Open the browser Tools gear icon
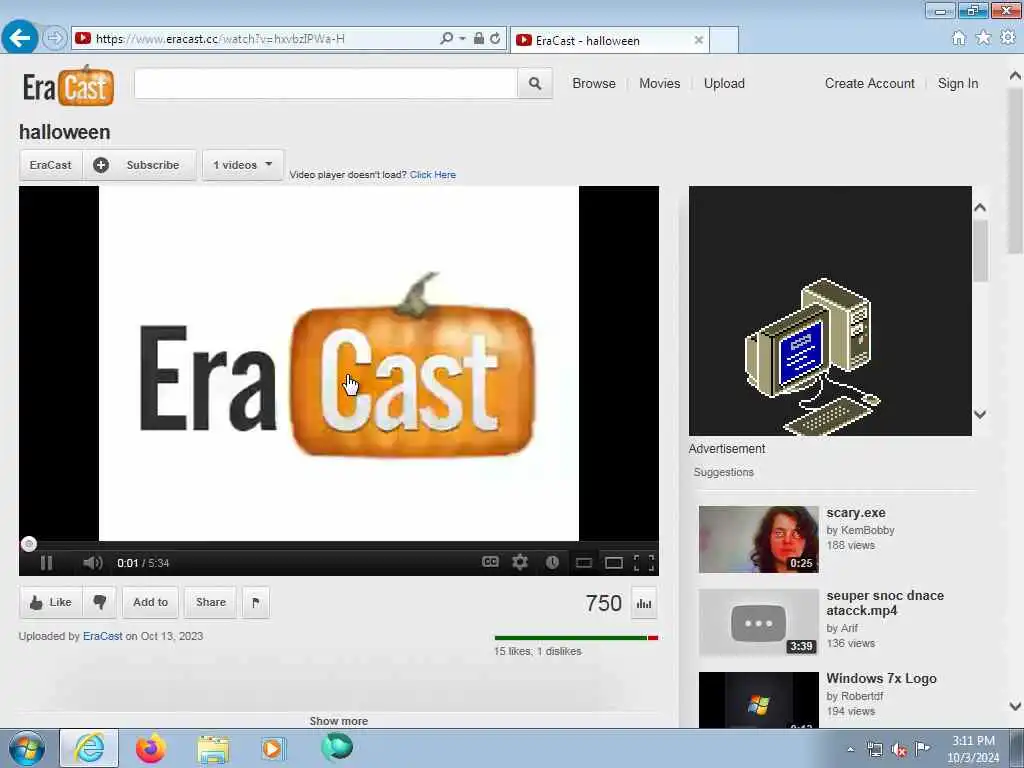 coord(1008,38)
